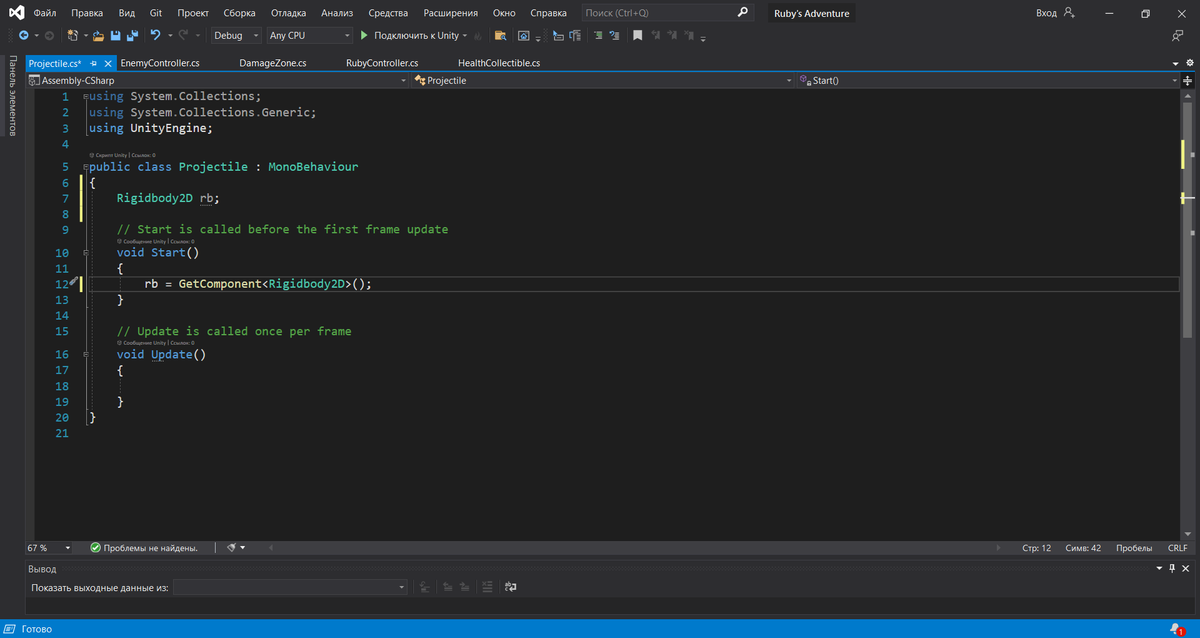The image size is (1200, 638).
Task: Open the Start() member navigation dropdown
Action: 988,80
